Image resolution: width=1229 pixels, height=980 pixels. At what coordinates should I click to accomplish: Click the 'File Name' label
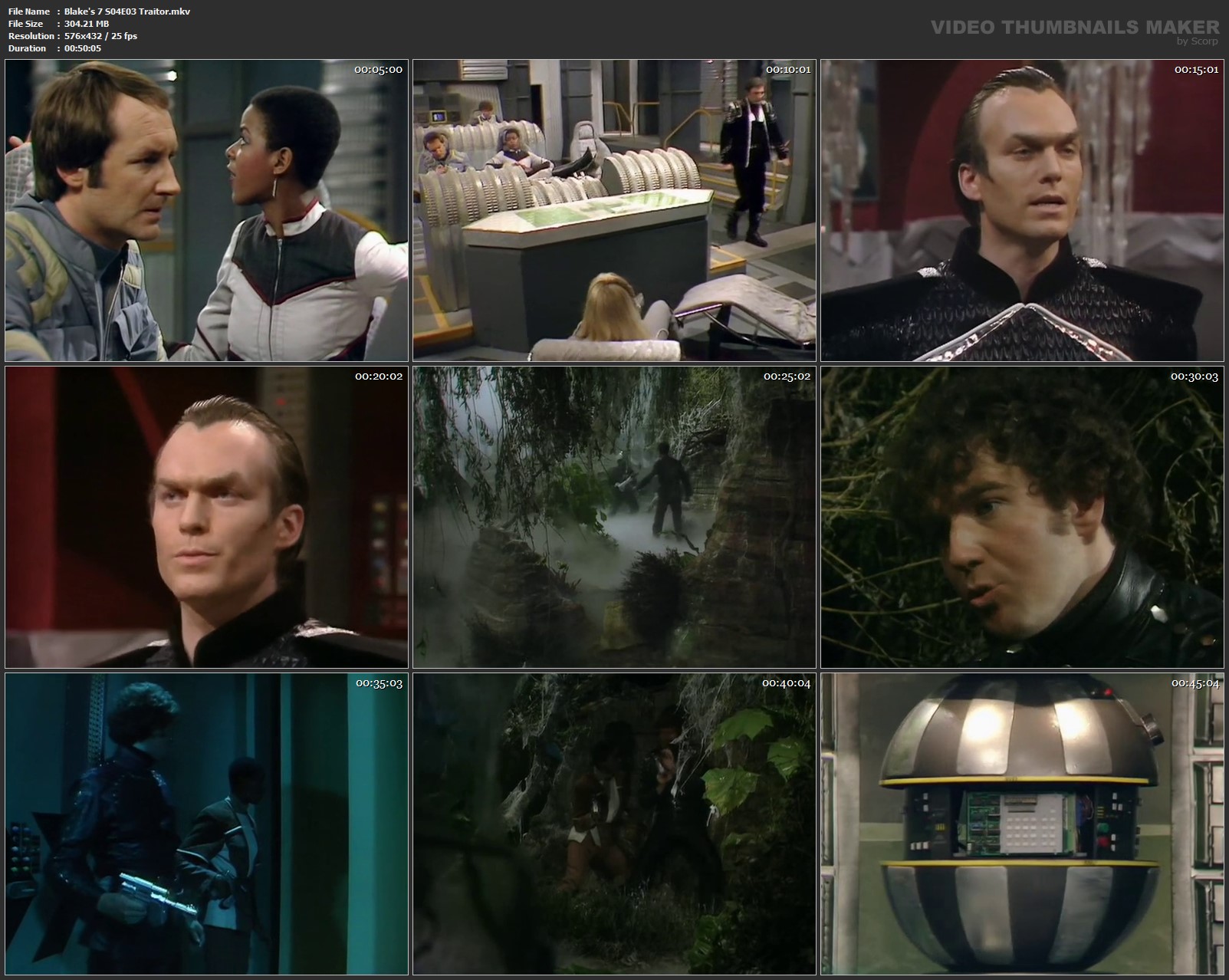(x=29, y=12)
